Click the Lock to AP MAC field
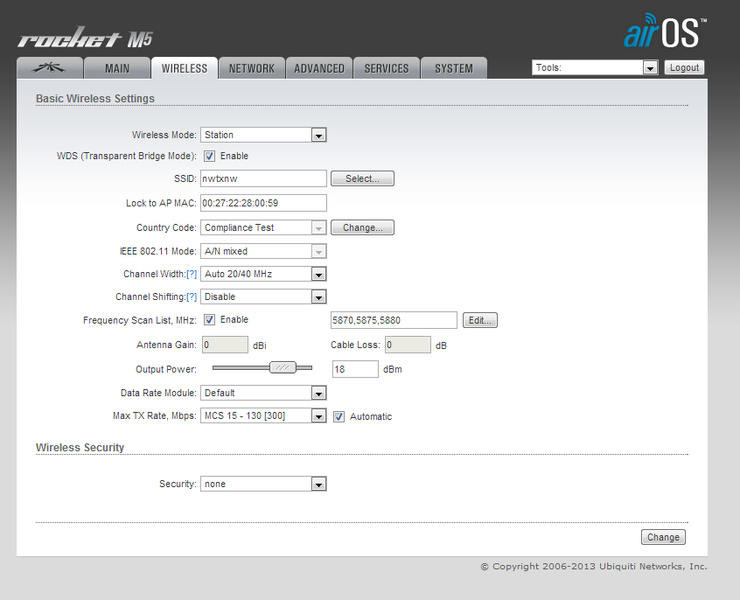The height and width of the screenshot is (600, 740). click(x=263, y=203)
